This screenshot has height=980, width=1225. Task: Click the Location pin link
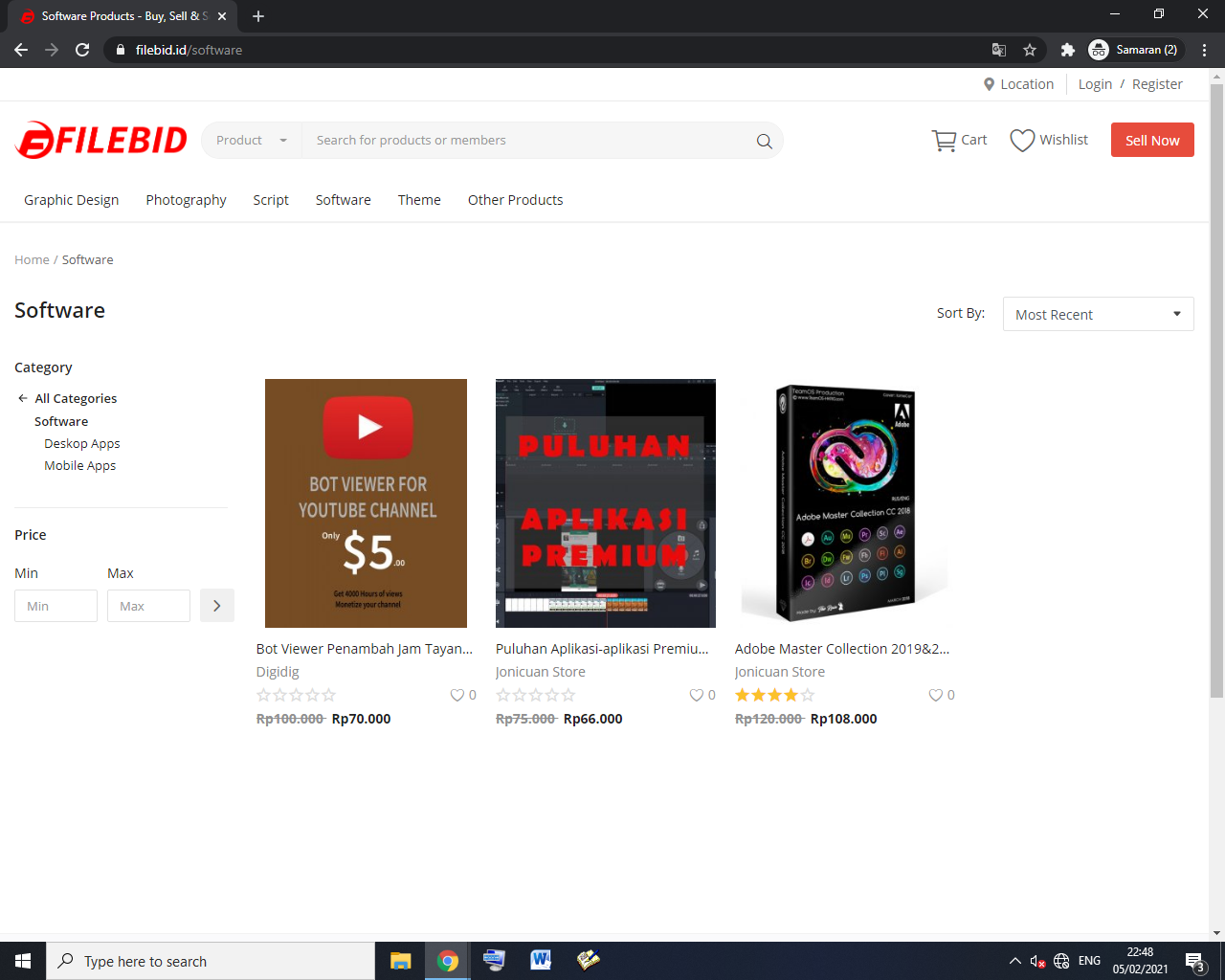[x=1018, y=84]
